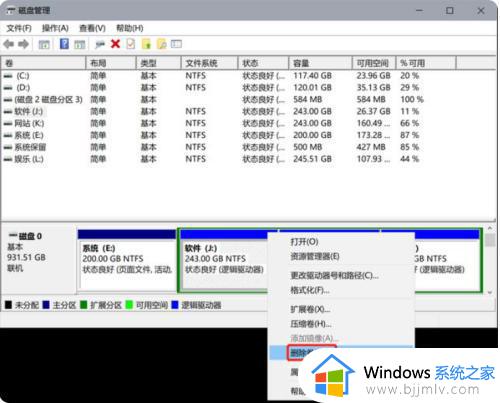Sort by the 卷 column header

click(44, 63)
